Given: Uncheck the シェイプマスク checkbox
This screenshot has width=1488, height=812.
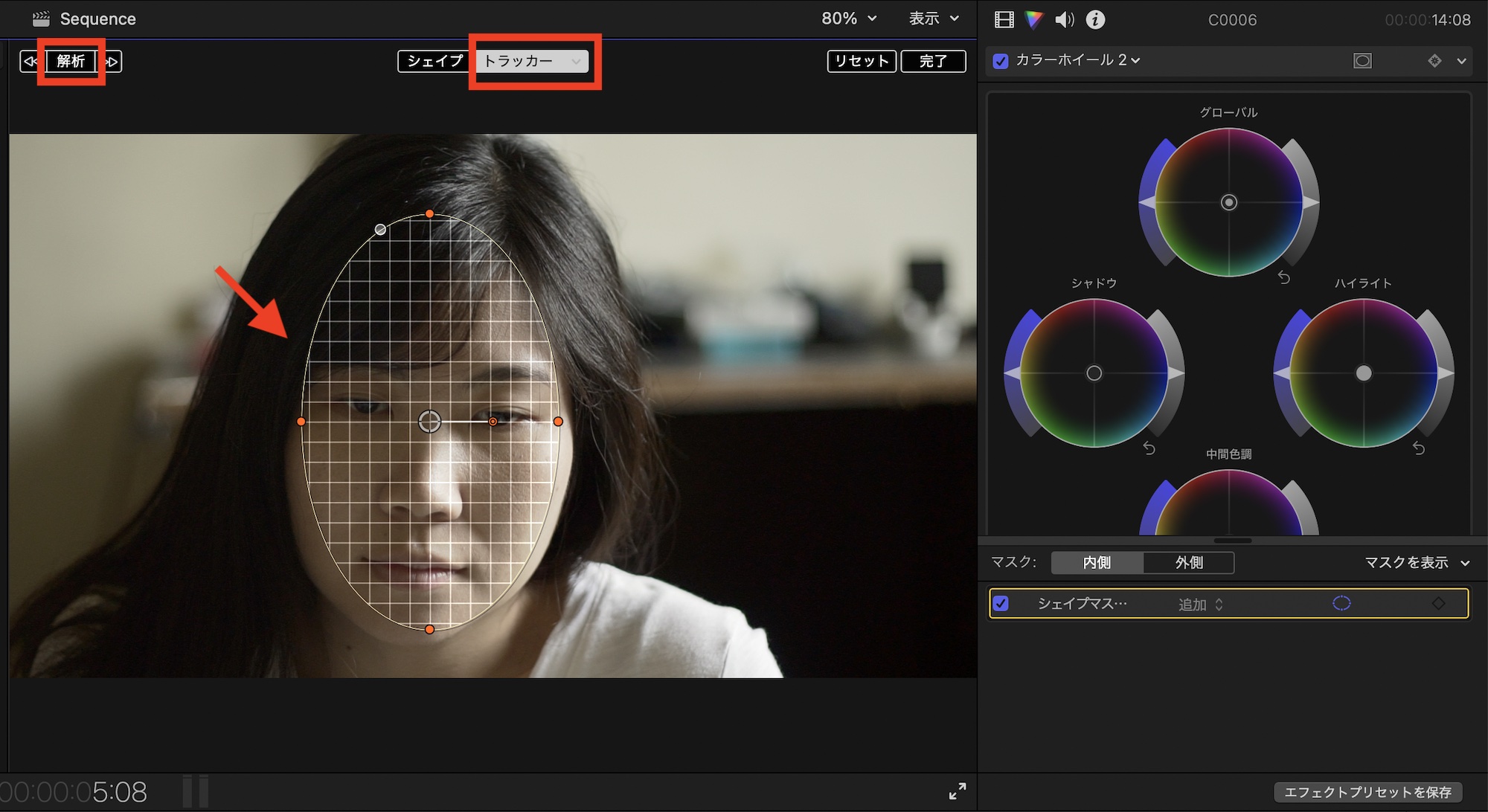Looking at the screenshot, I should 1001,603.
